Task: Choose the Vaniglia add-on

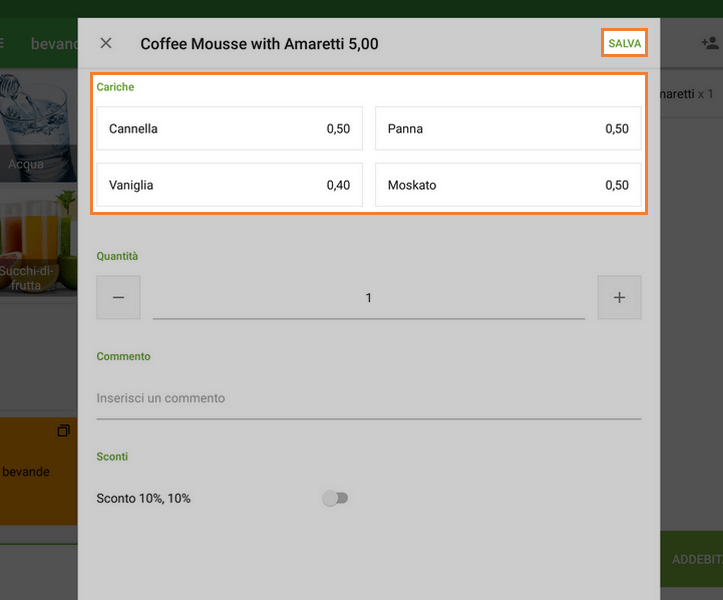Action: coord(229,185)
